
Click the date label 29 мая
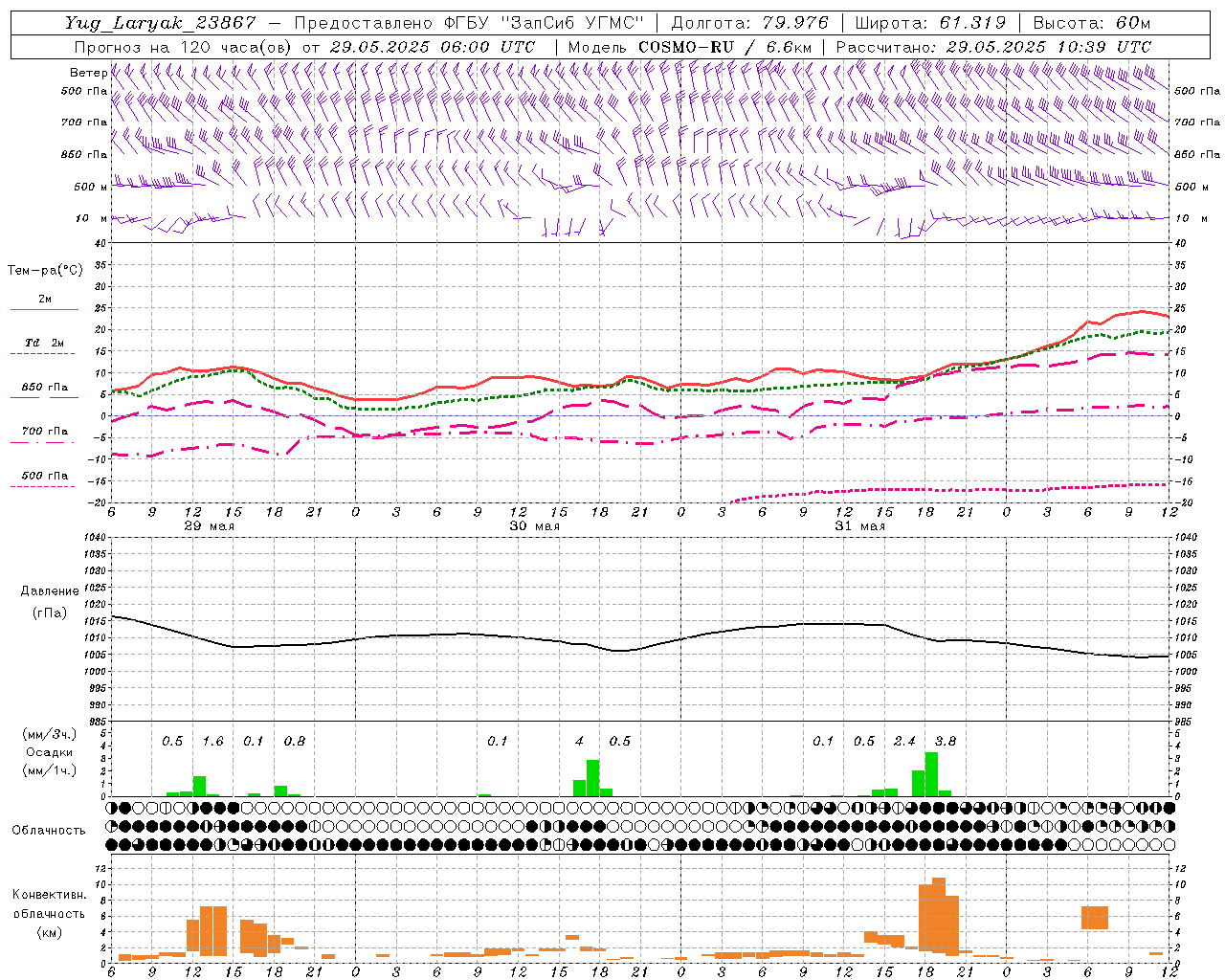click(x=209, y=526)
